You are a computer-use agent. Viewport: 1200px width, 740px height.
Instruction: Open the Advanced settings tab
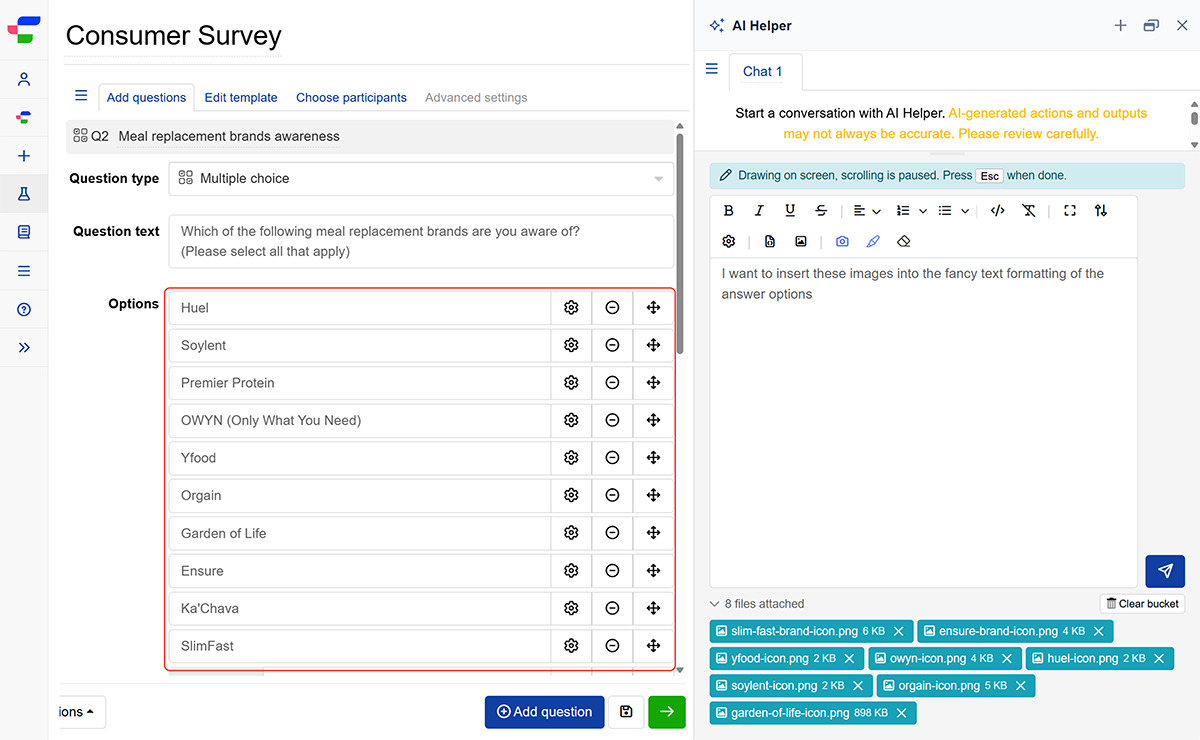(x=476, y=97)
